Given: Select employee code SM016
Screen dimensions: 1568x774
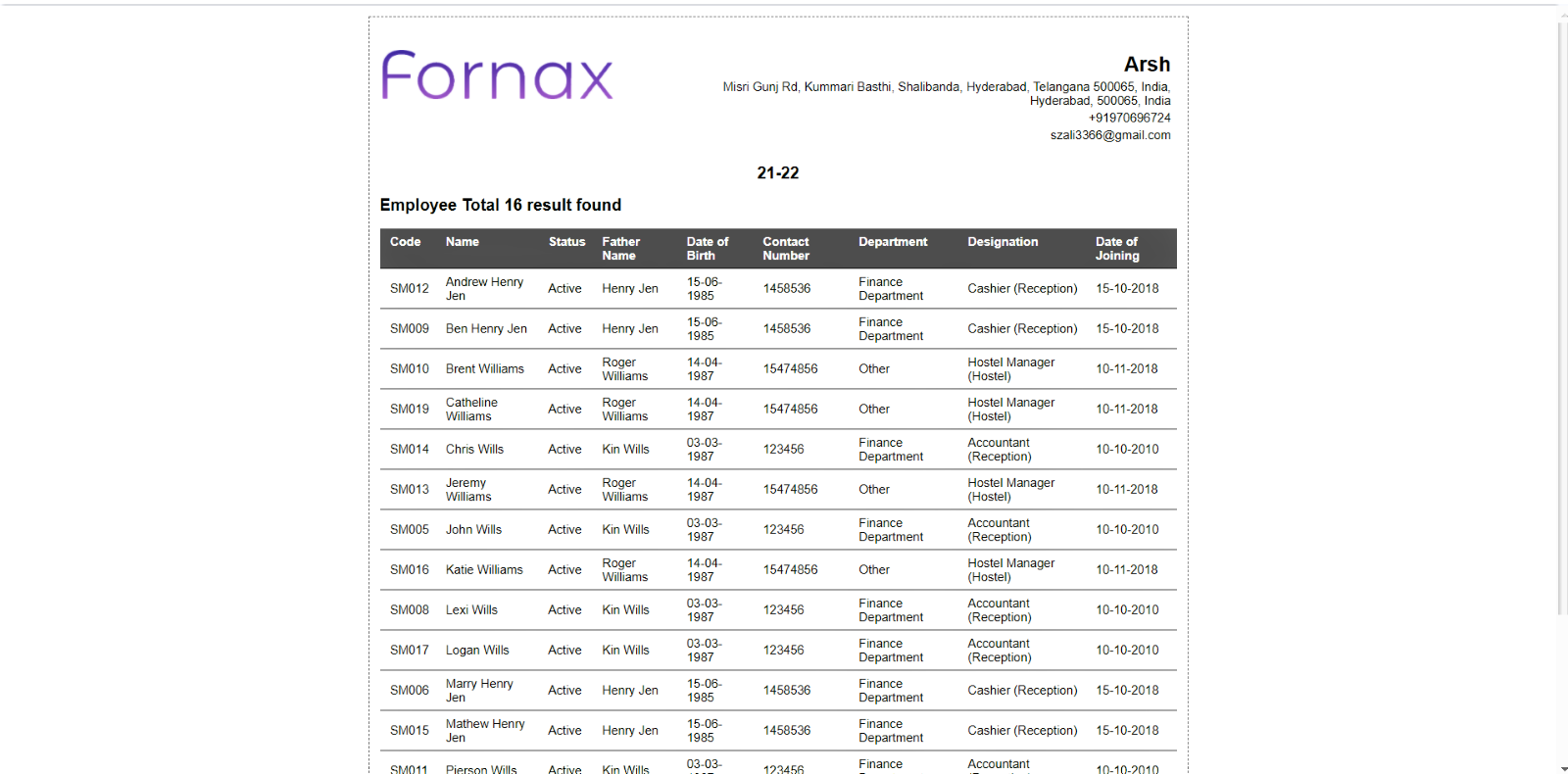Looking at the screenshot, I should point(410,570).
